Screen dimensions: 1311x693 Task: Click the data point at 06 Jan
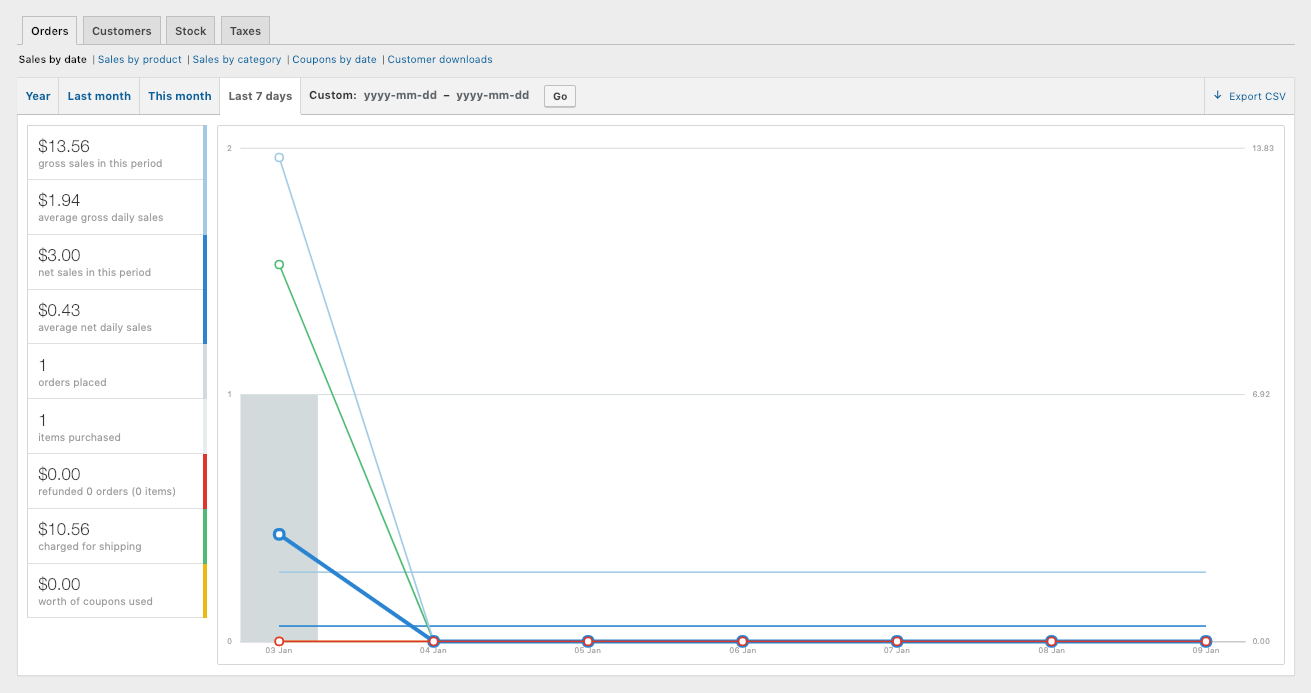(x=742, y=641)
